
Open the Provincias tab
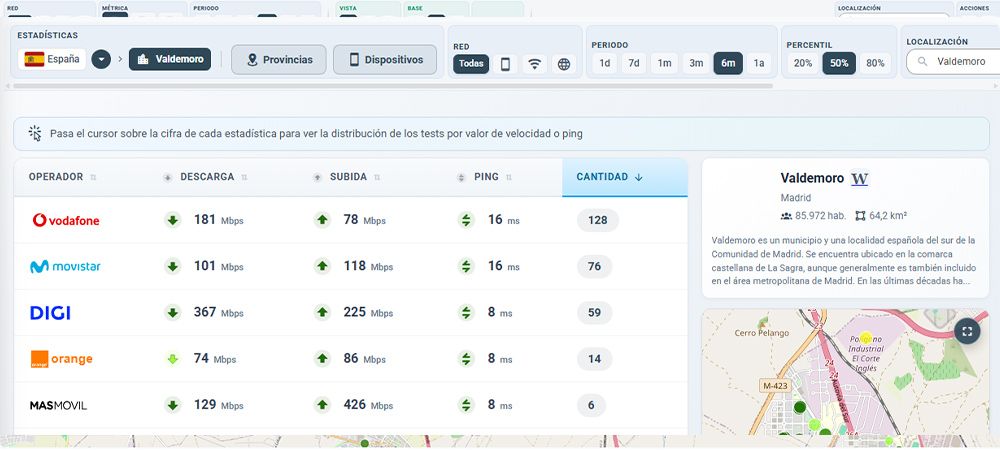(279, 59)
